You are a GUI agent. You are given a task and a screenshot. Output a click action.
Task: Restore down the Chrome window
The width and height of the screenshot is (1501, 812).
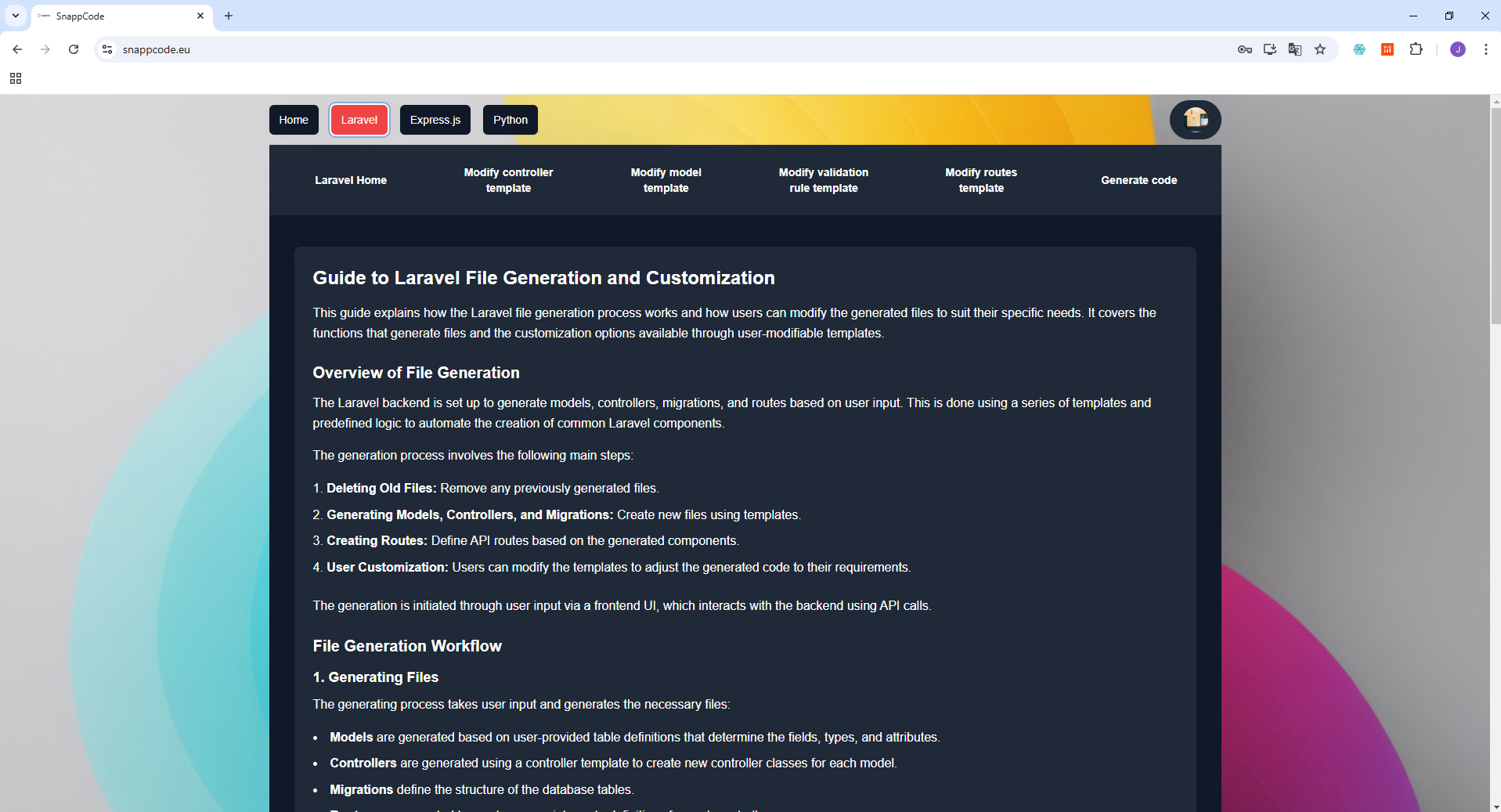coord(1449,16)
